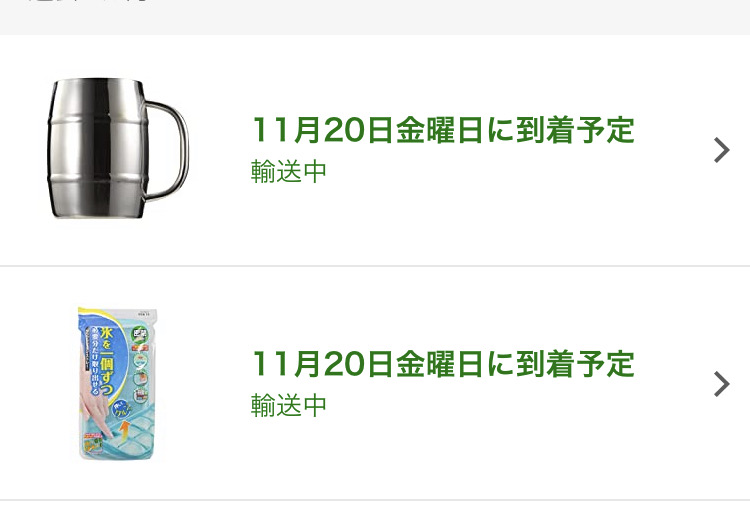
Task: Click the yellow arrow on the ice tray package
Action: coord(124,430)
